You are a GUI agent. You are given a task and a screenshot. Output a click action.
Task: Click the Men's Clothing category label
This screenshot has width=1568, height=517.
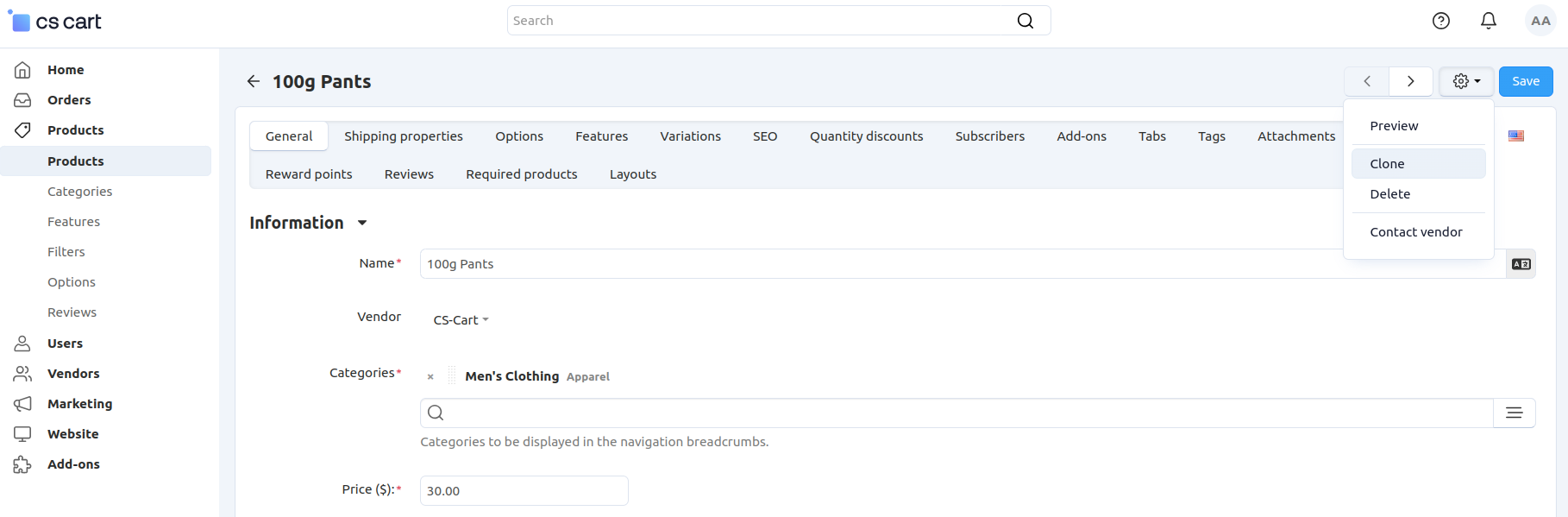tap(512, 376)
